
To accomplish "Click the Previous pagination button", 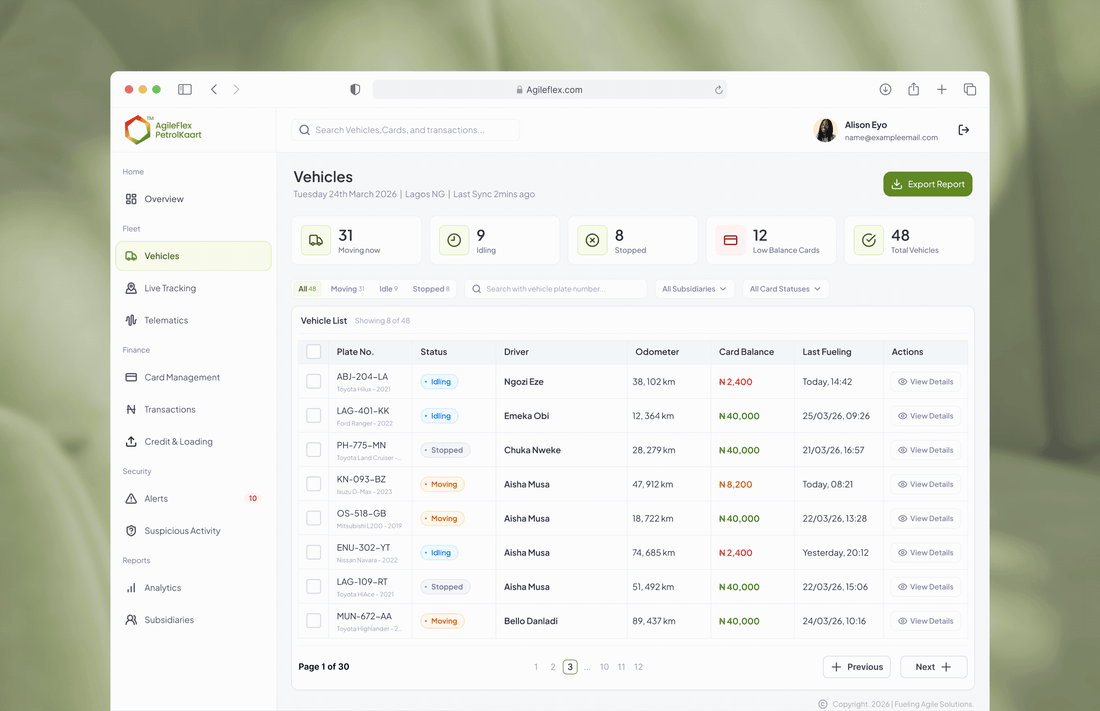I will click(857, 667).
